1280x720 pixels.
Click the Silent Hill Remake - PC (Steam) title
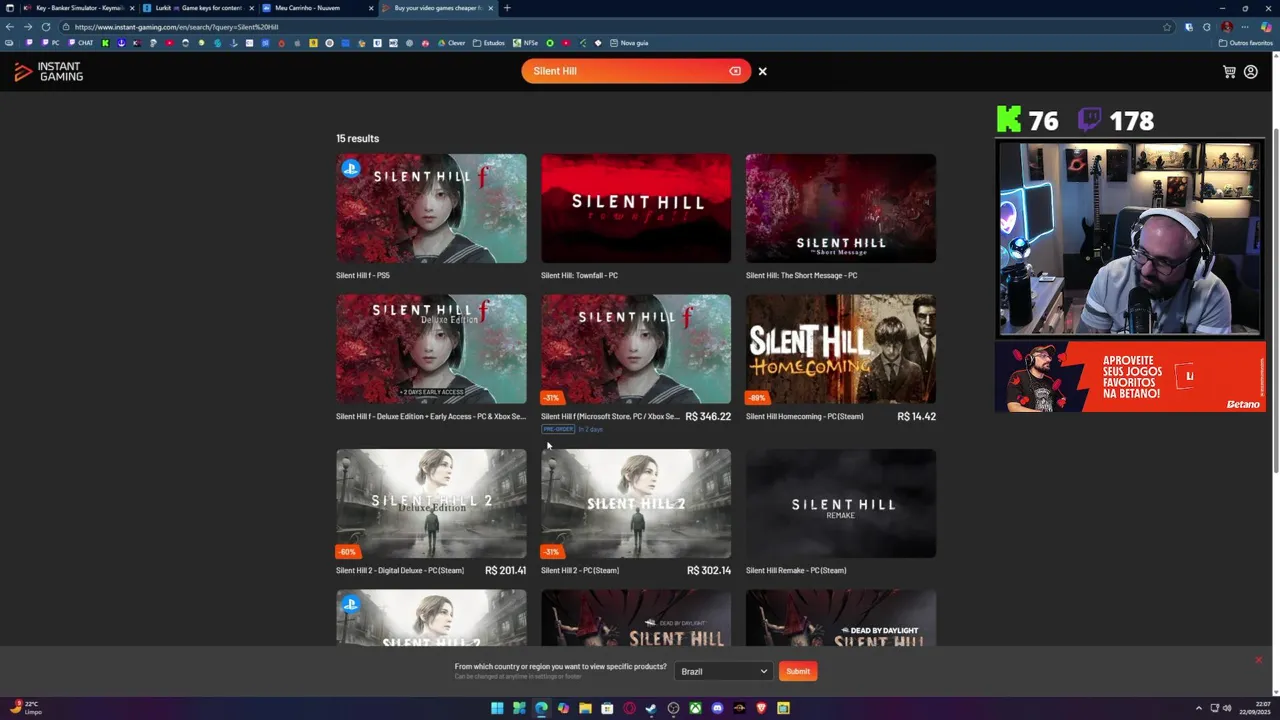796,570
